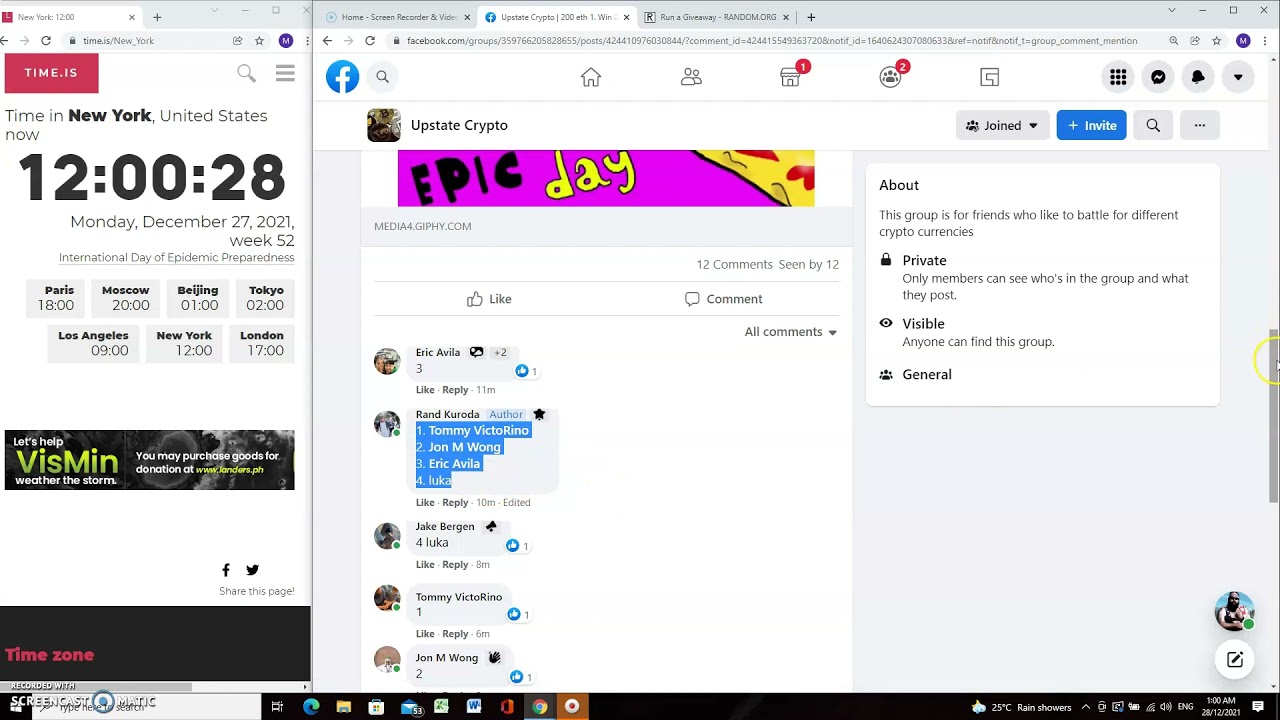Share Time.is page on Facebook icon
This screenshot has width=1280, height=720.
coord(226,570)
